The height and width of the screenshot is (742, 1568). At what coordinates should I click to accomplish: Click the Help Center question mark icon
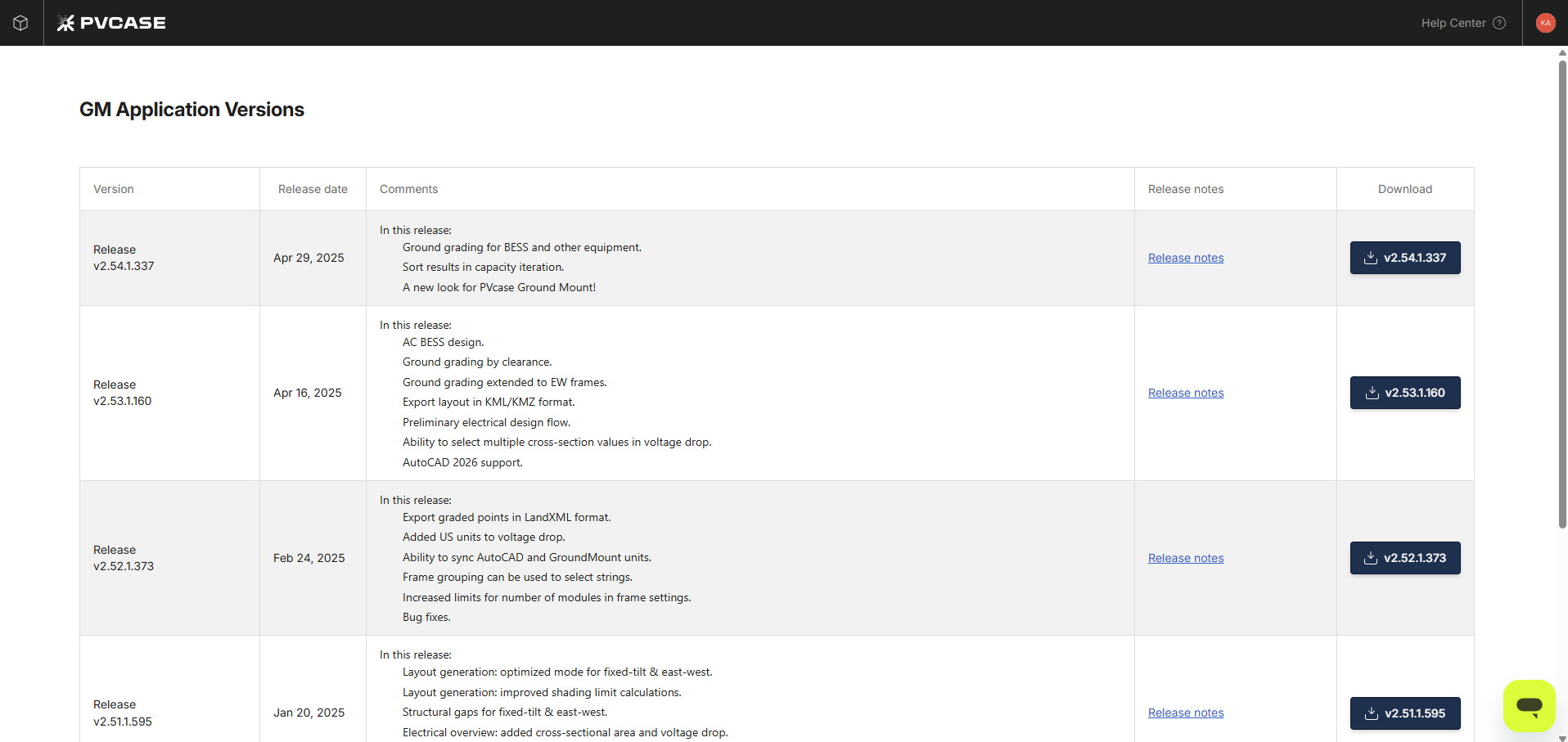pos(1499,23)
